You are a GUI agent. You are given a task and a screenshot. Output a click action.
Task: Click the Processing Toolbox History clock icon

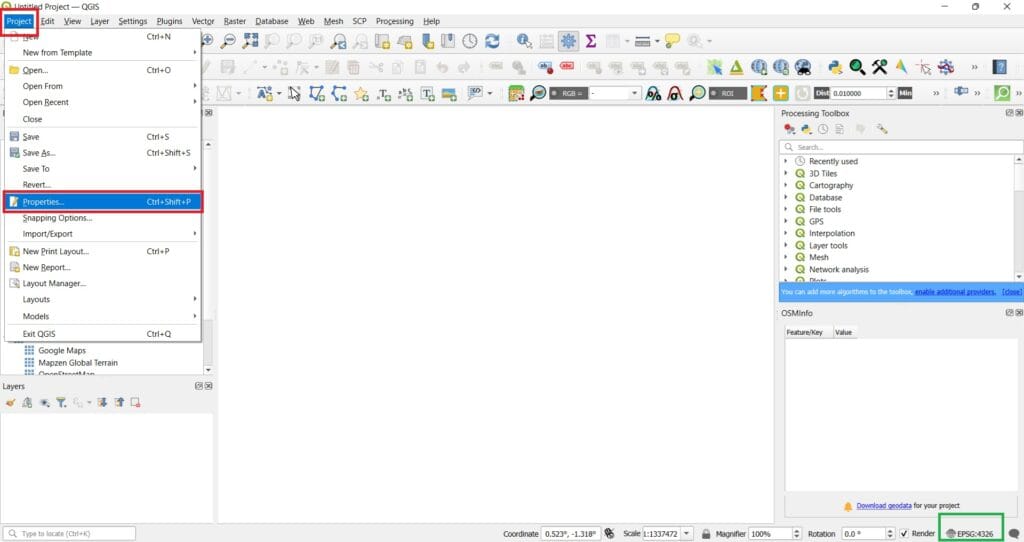tap(823, 129)
